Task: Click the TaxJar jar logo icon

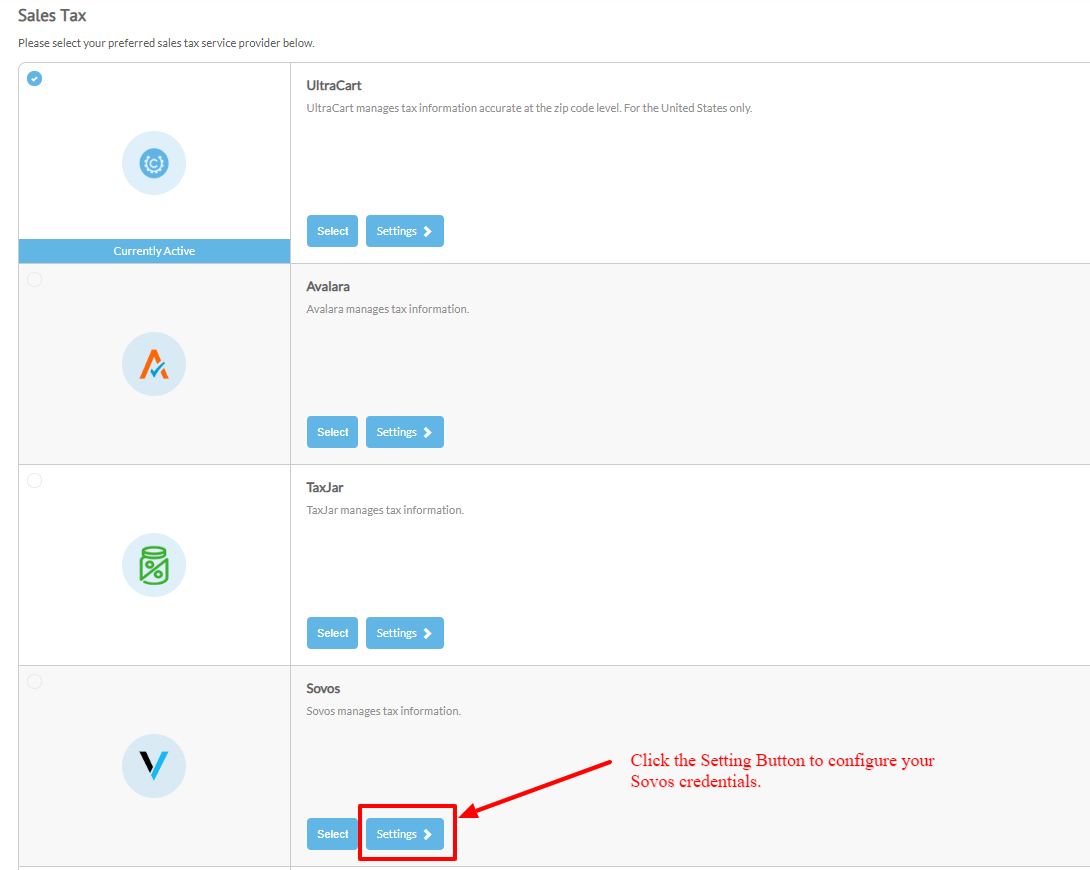Action: (x=154, y=565)
